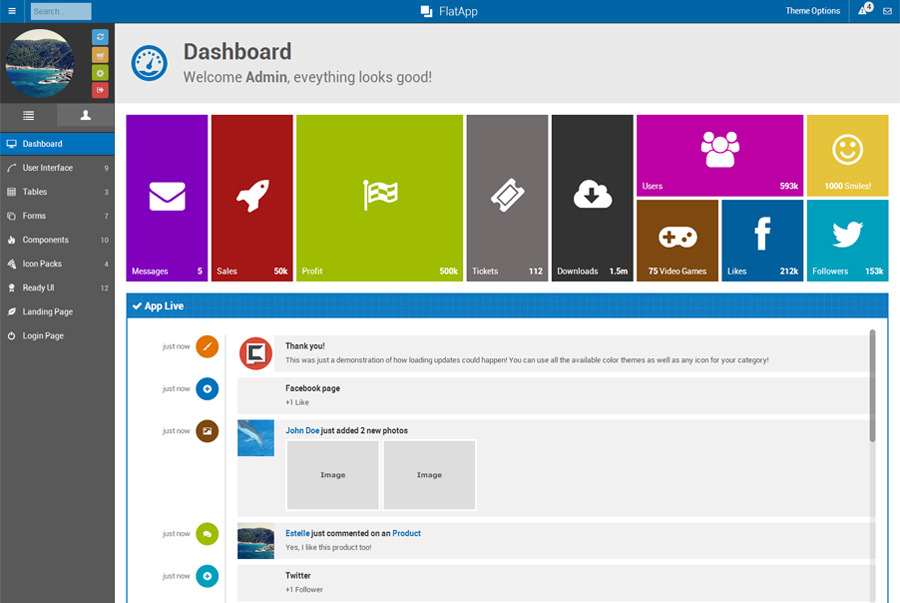Click the yellow 1000 Smiles tile
Screen dimensions: 900x603
click(848, 155)
